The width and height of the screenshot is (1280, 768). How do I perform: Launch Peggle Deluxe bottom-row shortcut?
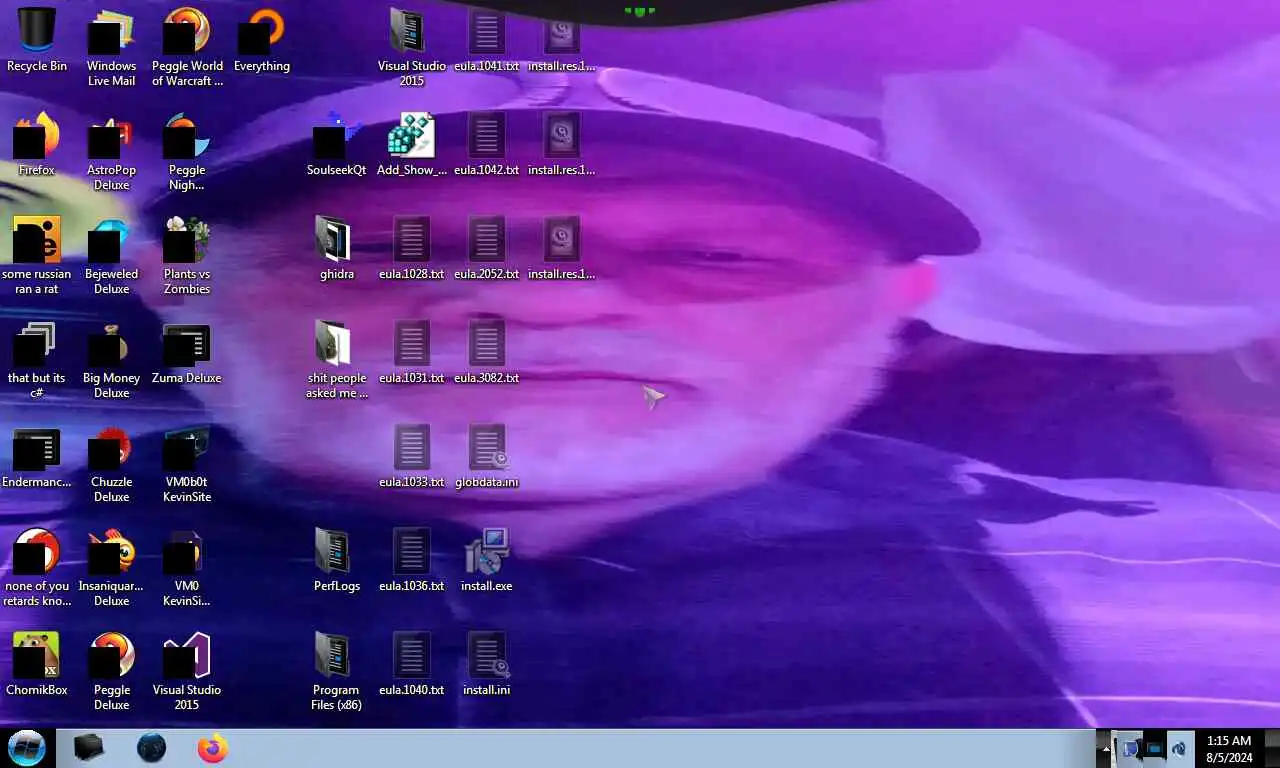pos(111,670)
